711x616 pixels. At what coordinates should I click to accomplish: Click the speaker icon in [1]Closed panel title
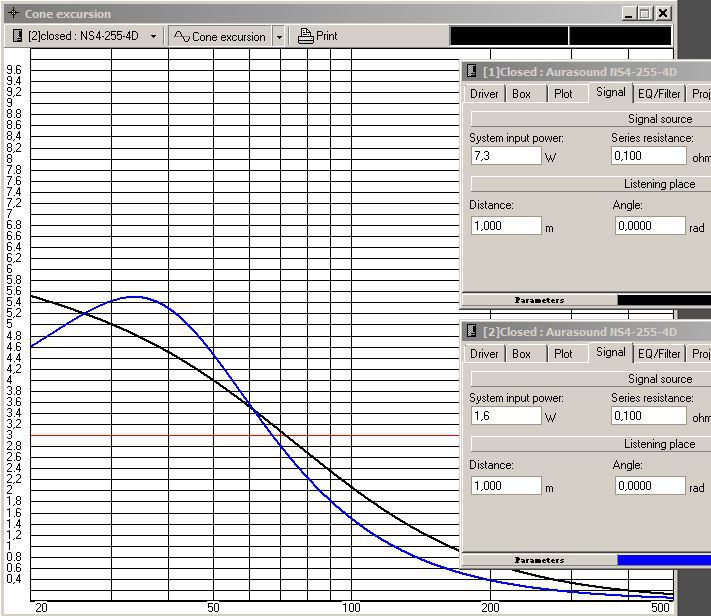(472, 72)
